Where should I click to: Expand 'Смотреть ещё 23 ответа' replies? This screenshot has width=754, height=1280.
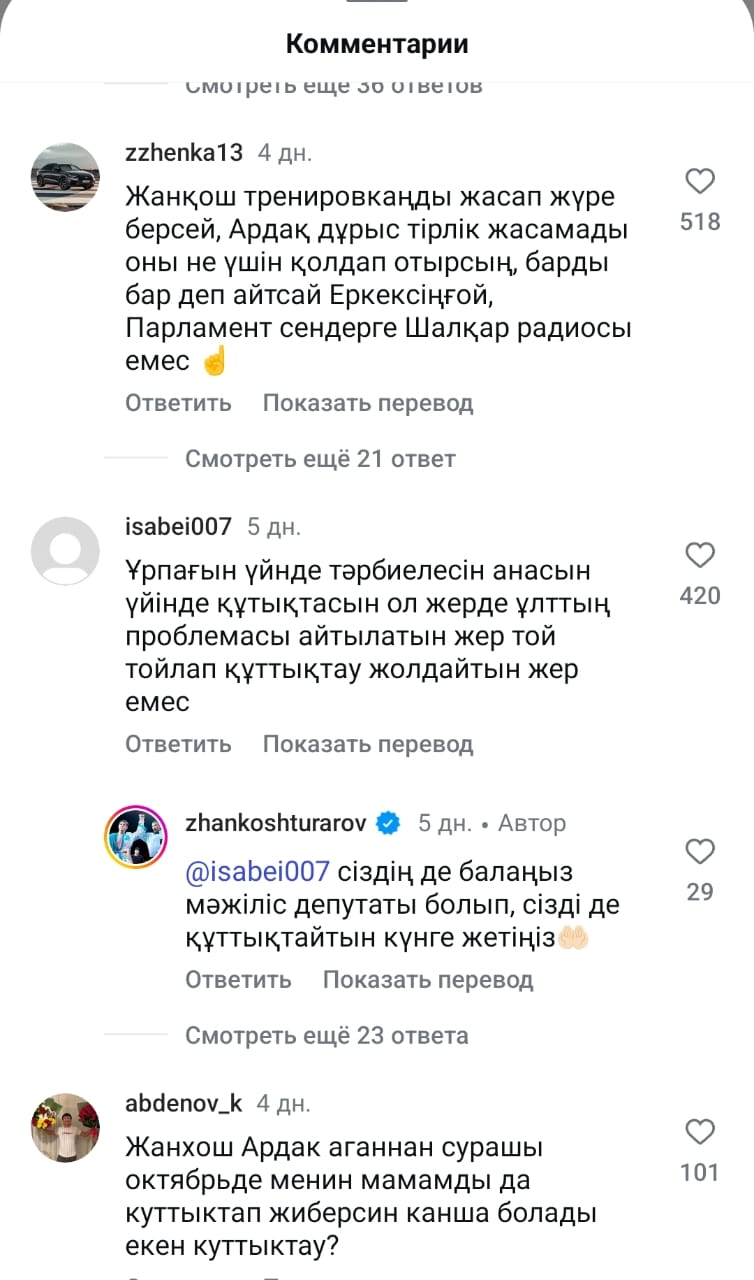pos(326,1035)
